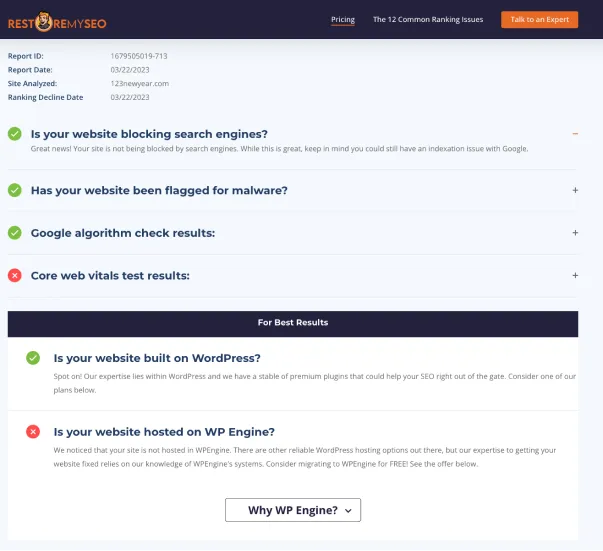Screen dimensions: 603x551
Task: Click 'Has your website been flagged for malware?' heading
Action: click(159, 190)
